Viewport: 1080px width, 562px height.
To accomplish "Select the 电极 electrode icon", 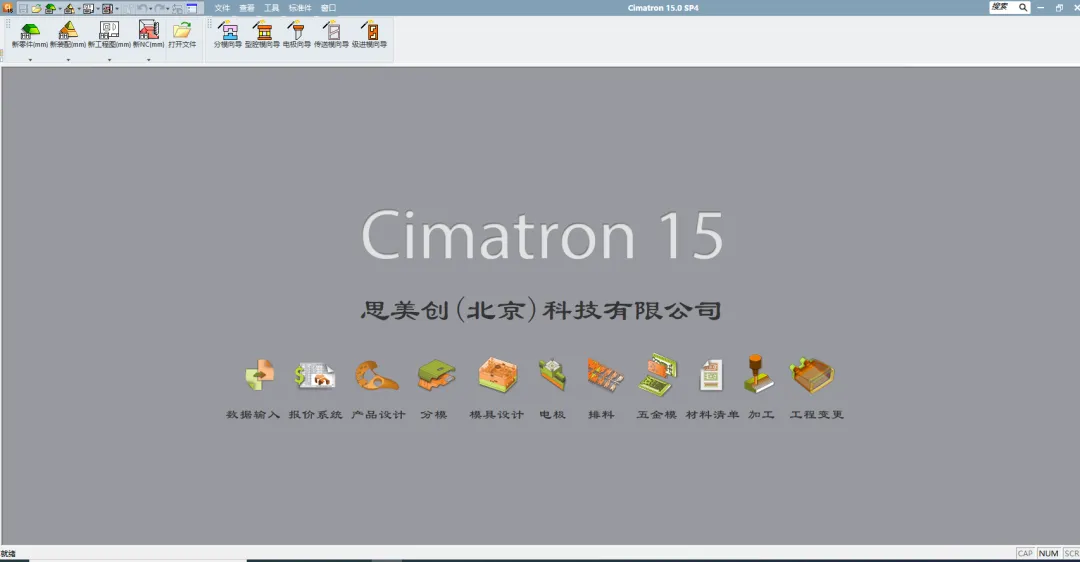I will [x=552, y=375].
